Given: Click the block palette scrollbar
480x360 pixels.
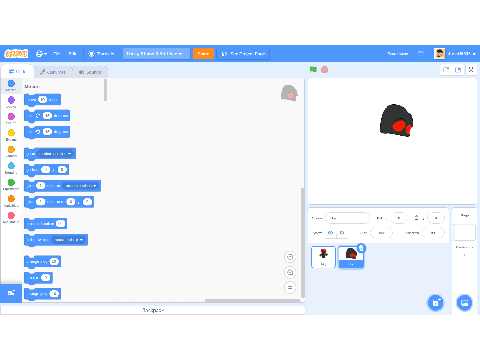Looking at the screenshot, I should tap(106, 90).
